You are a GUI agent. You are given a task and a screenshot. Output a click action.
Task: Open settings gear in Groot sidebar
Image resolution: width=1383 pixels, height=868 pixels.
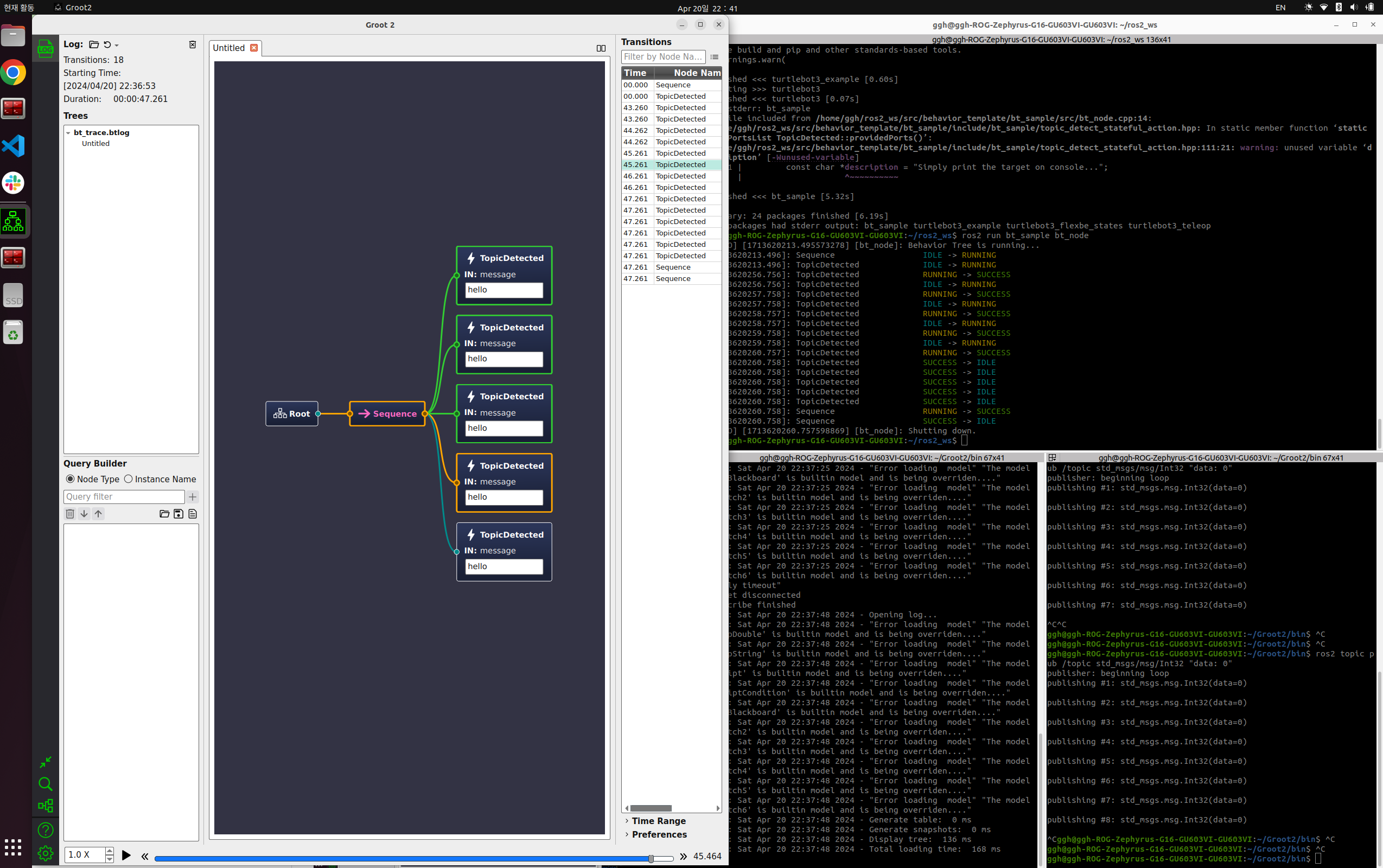(x=46, y=853)
